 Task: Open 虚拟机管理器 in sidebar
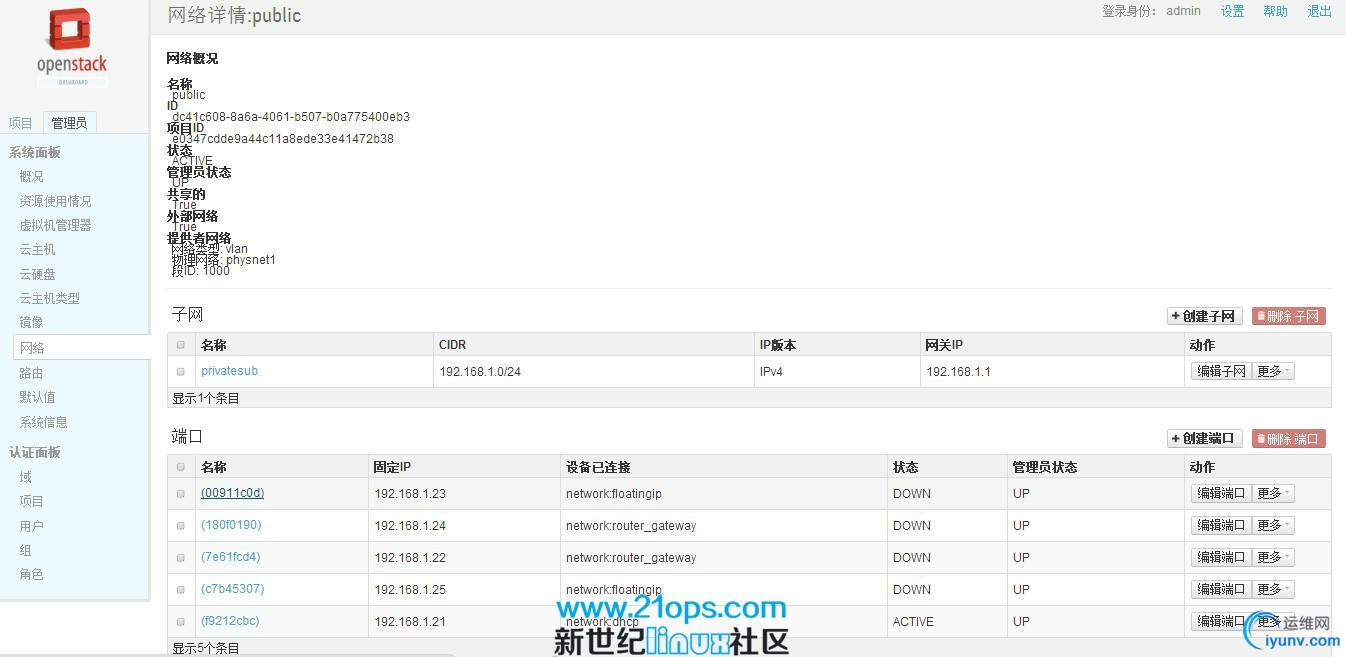click(55, 225)
